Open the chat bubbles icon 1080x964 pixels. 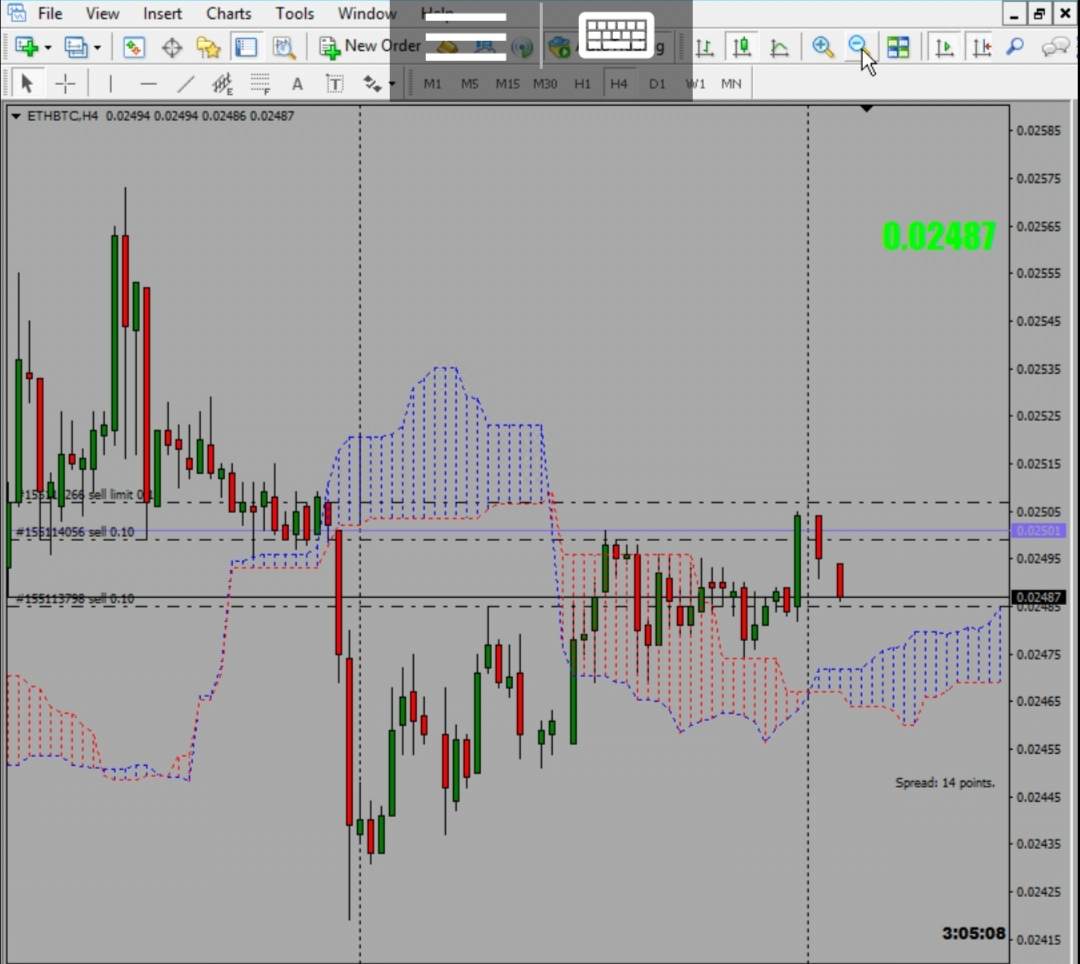click(x=1055, y=47)
